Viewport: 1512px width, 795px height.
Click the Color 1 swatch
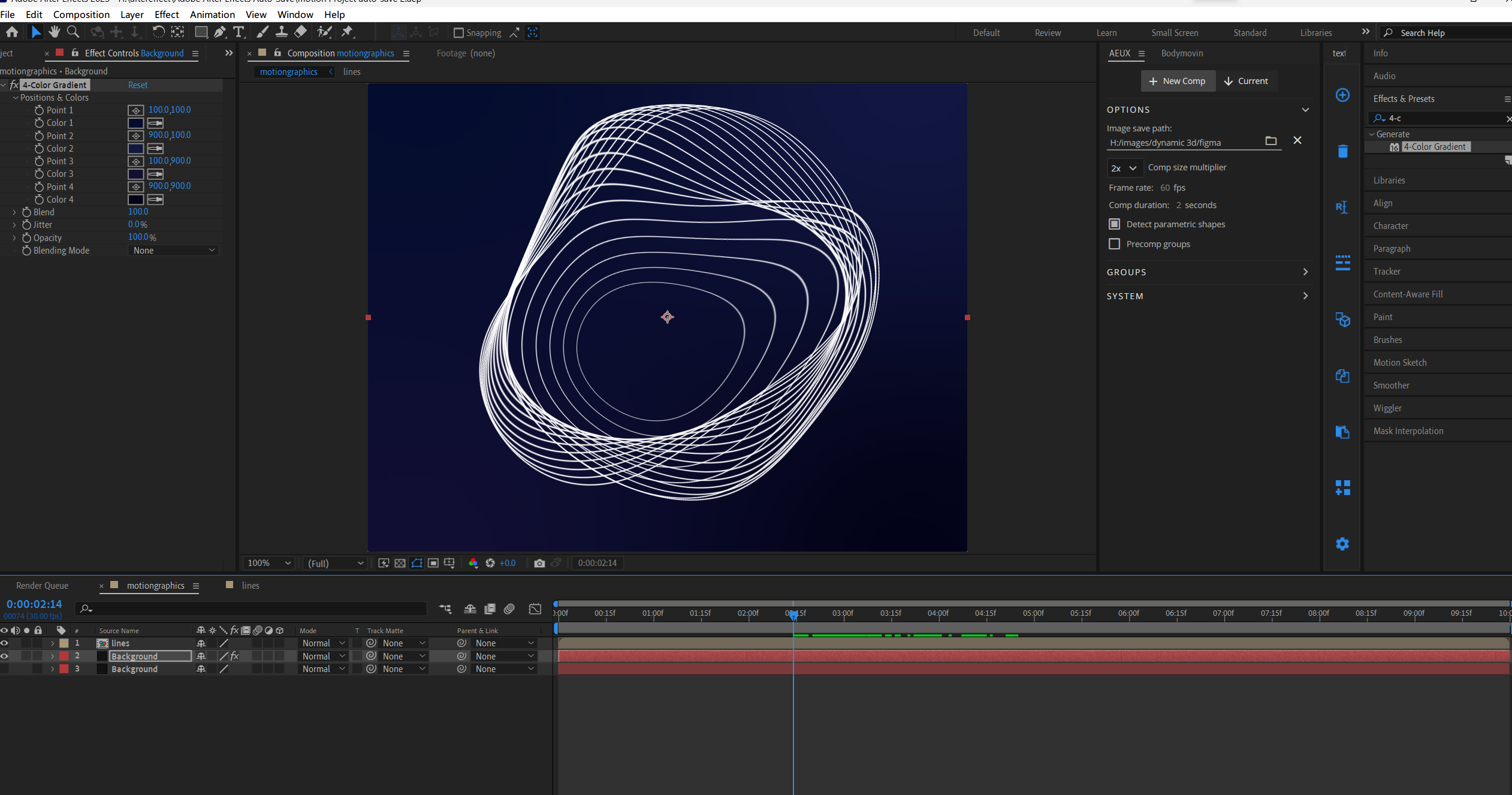[136, 123]
